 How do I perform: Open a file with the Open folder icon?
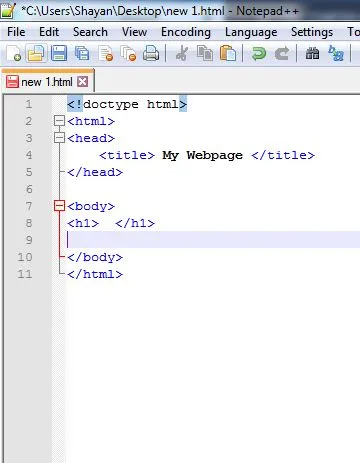coord(36,53)
